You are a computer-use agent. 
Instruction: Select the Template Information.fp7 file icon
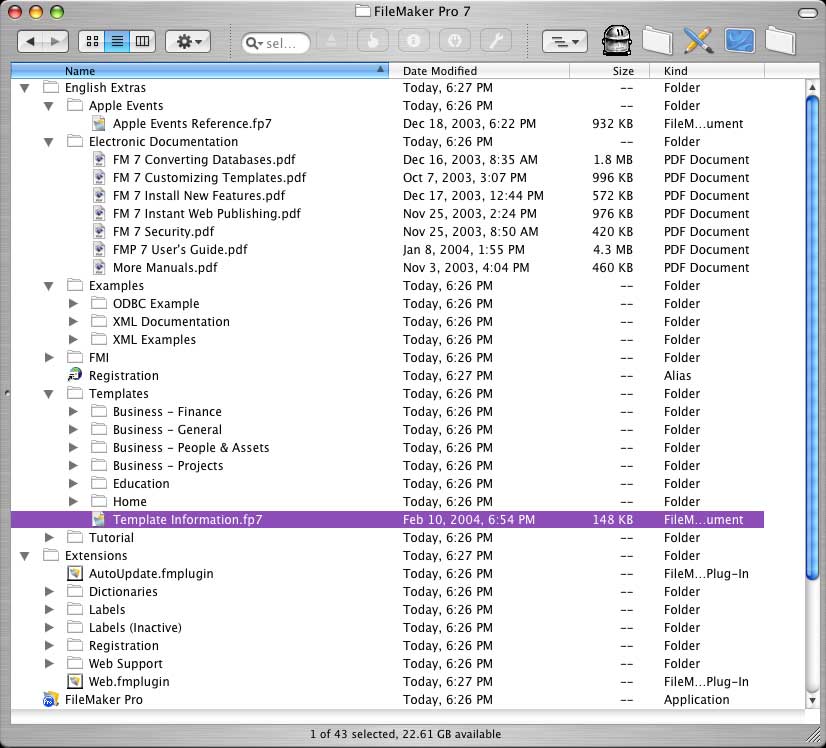(99, 519)
